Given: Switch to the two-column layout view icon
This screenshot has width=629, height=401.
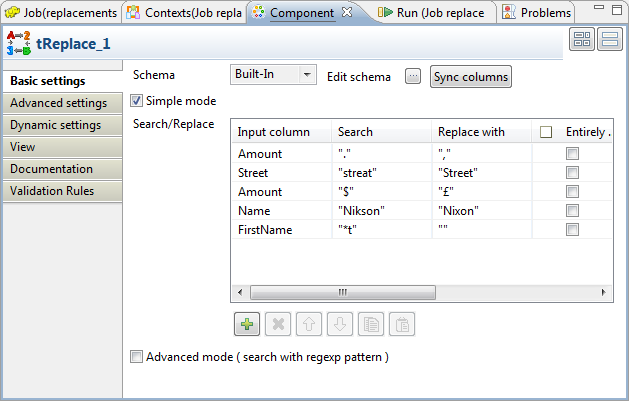Looking at the screenshot, I should tap(582, 40).
